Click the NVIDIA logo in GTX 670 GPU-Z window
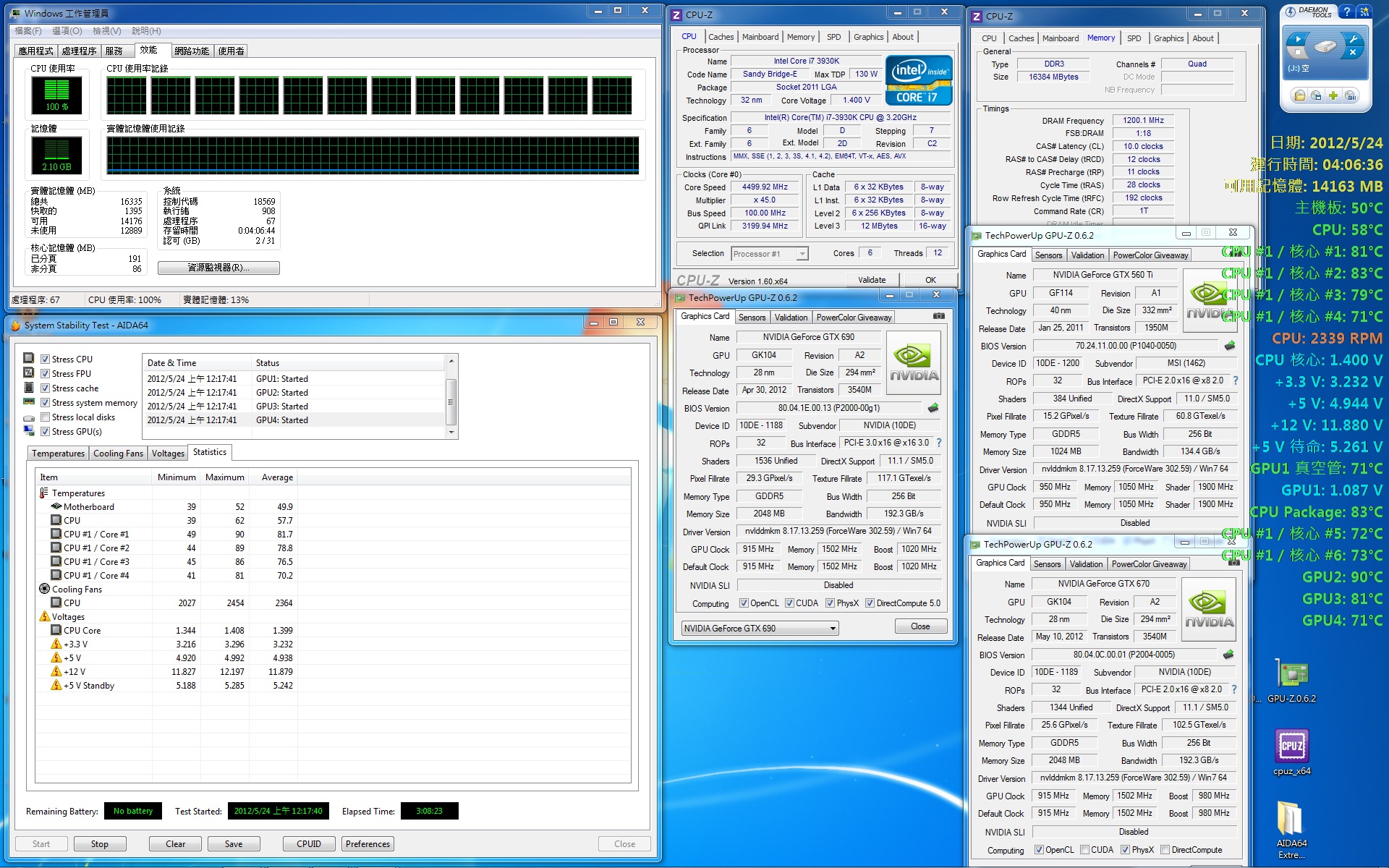Image resolution: width=1389 pixels, height=868 pixels. pyautogui.click(x=1209, y=609)
